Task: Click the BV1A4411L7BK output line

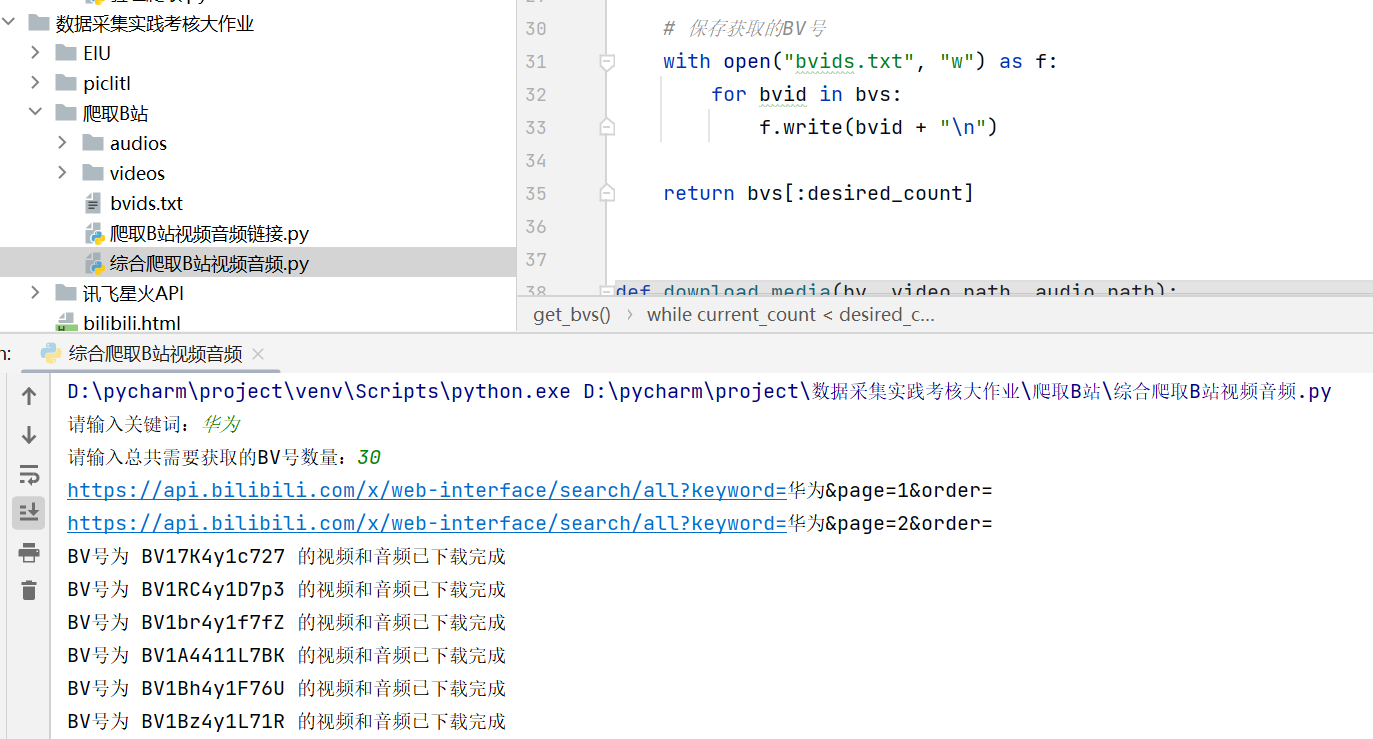Action: [x=287, y=656]
